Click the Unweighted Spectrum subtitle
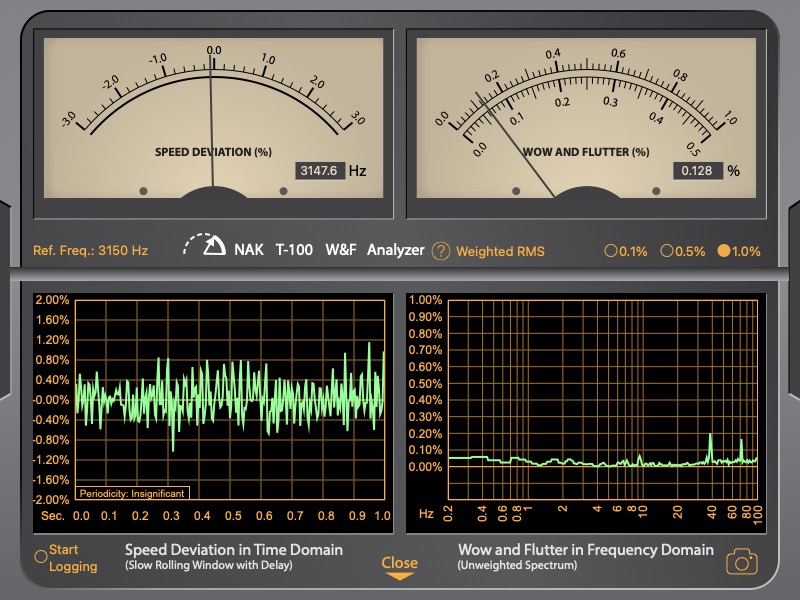Image resolution: width=800 pixels, height=600 pixels. pos(517,565)
